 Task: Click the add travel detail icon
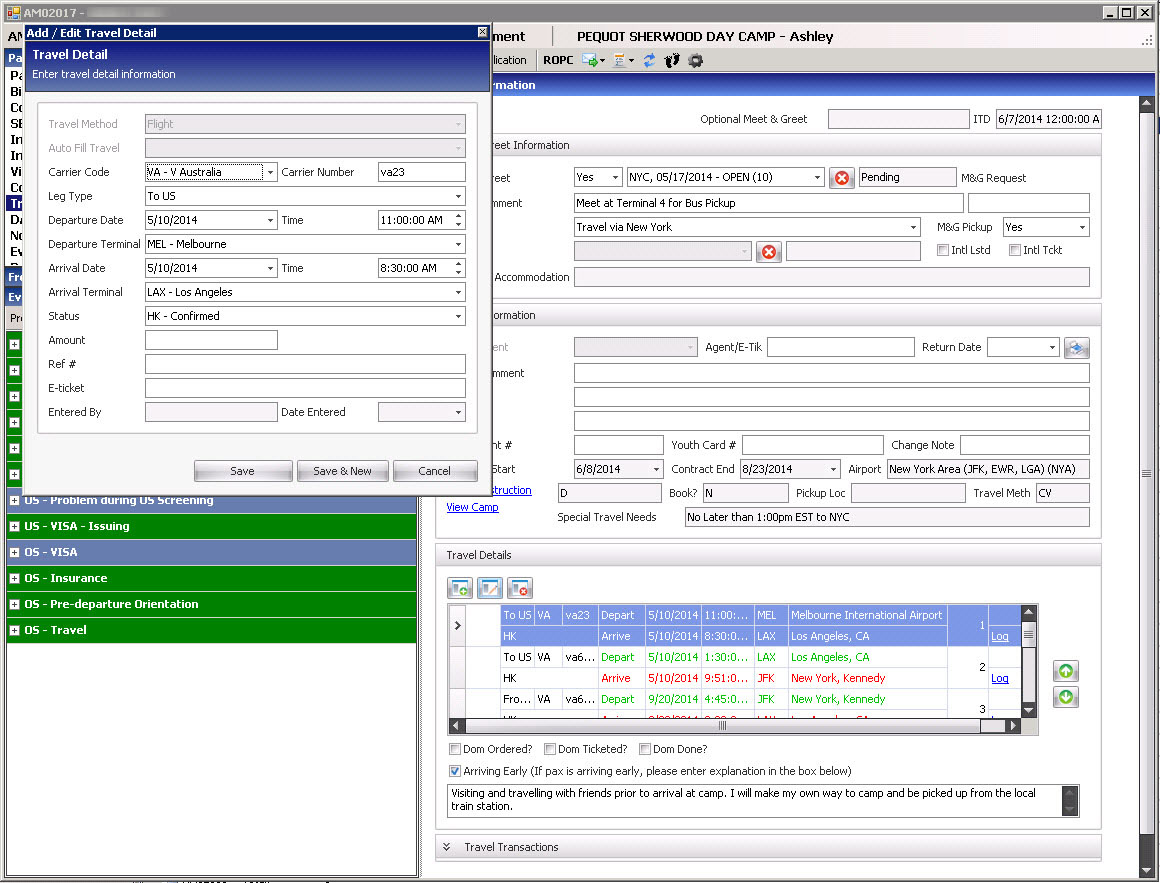pos(461,588)
